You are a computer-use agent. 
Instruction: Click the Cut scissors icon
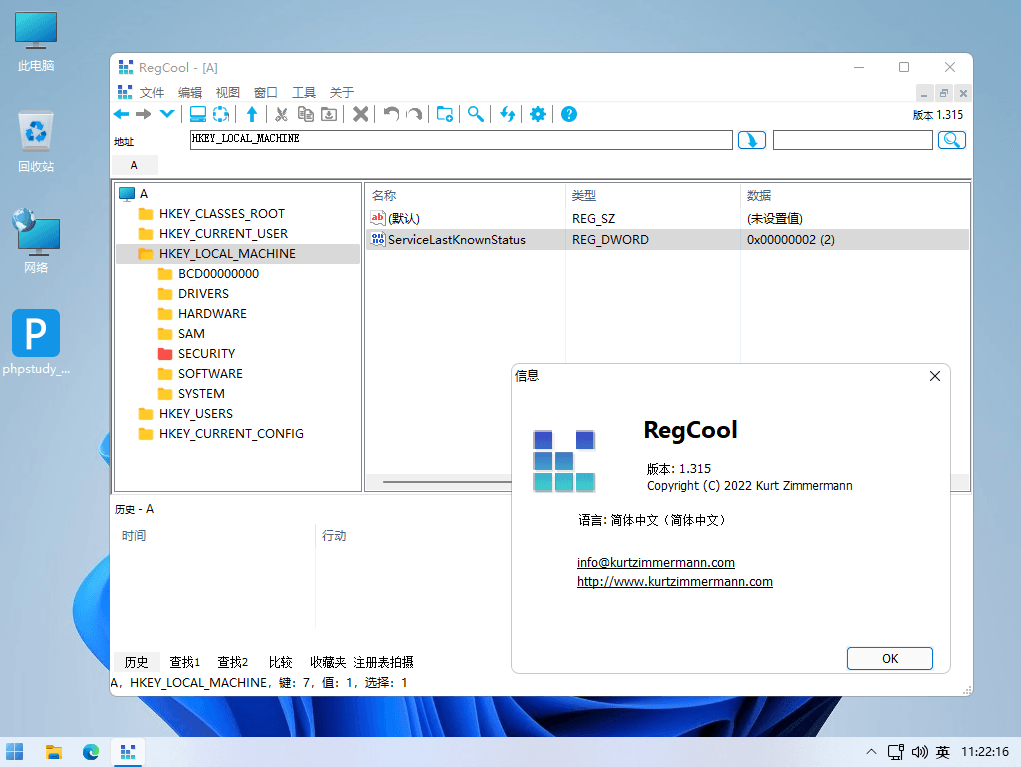(281, 115)
